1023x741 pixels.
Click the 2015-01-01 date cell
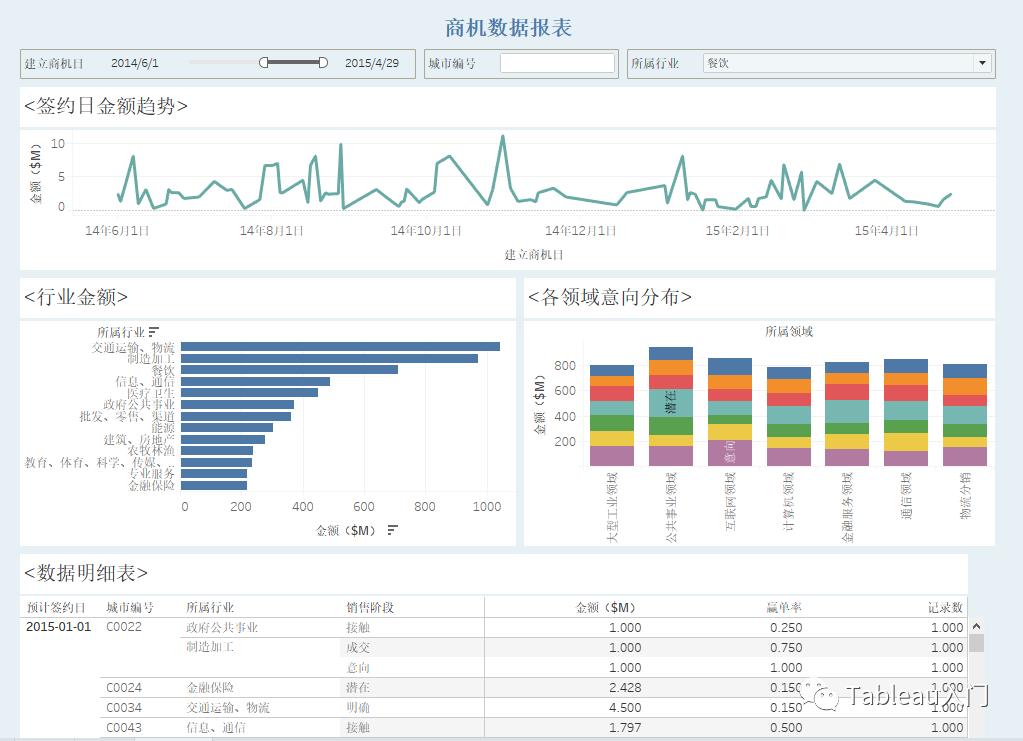[x=59, y=627]
